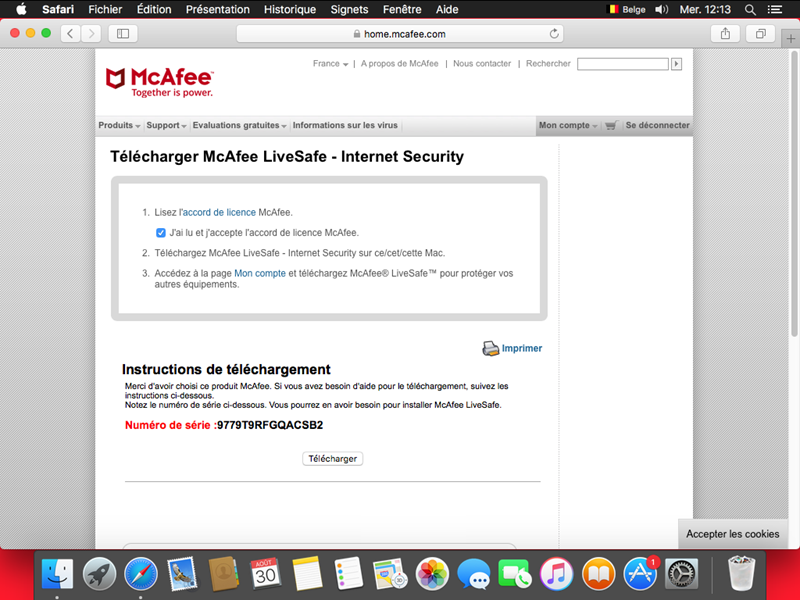The width and height of the screenshot is (800, 600).
Task: Open the Fichier menu
Action: (x=105, y=10)
